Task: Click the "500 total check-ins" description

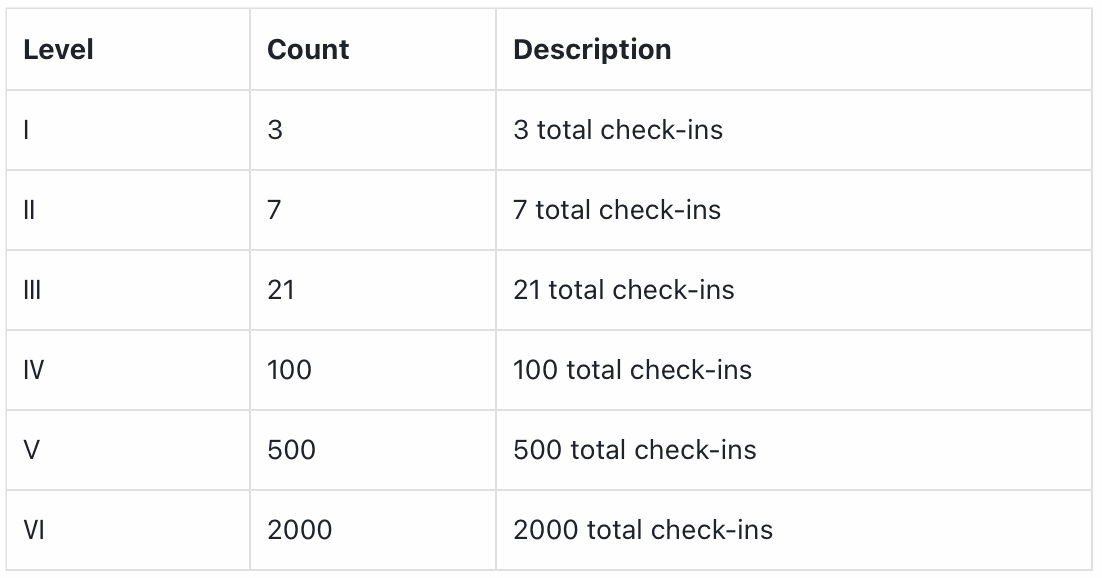Action: [x=634, y=450]
